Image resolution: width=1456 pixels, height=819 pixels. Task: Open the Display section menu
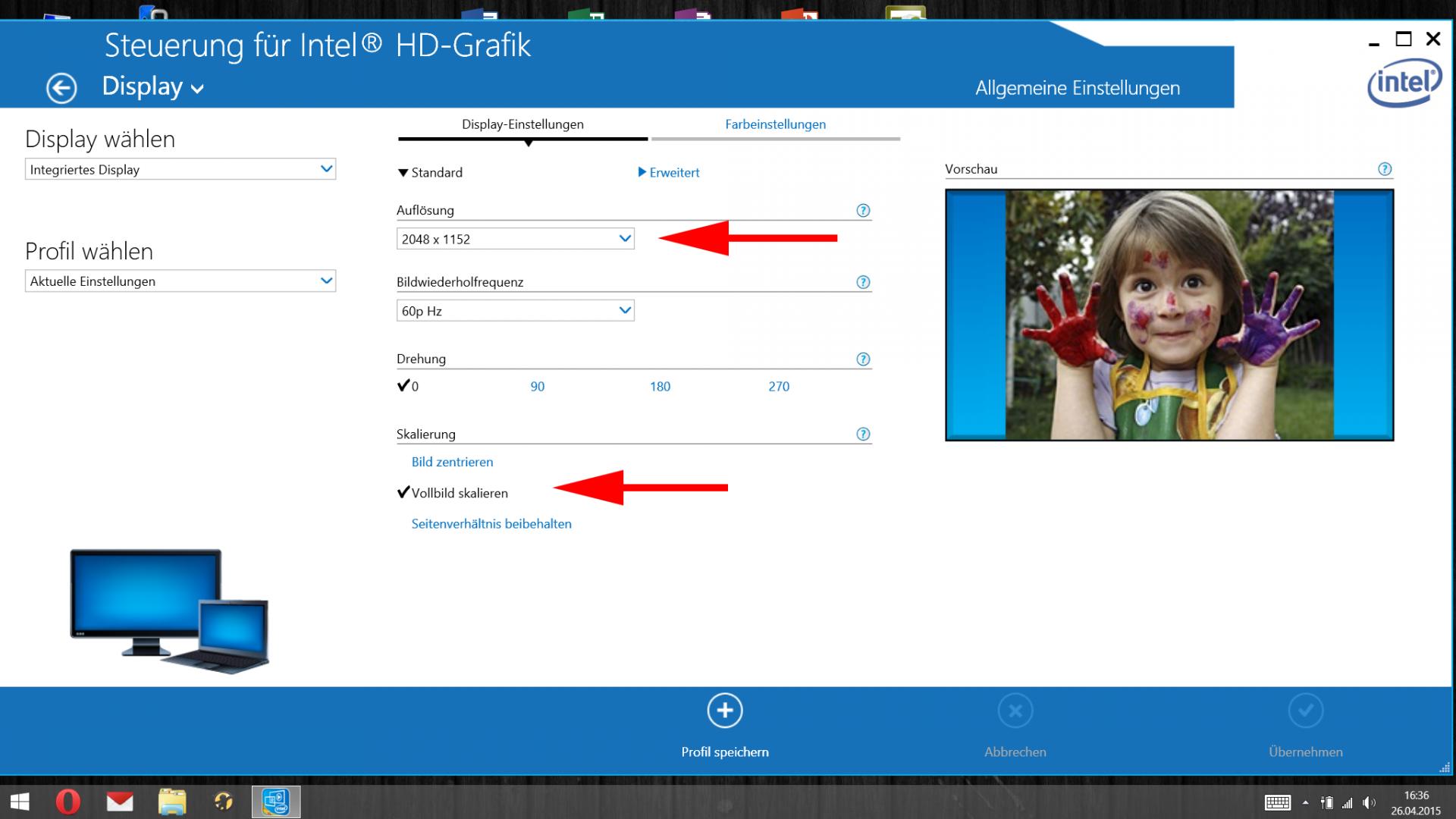click(x=152, y=87)
